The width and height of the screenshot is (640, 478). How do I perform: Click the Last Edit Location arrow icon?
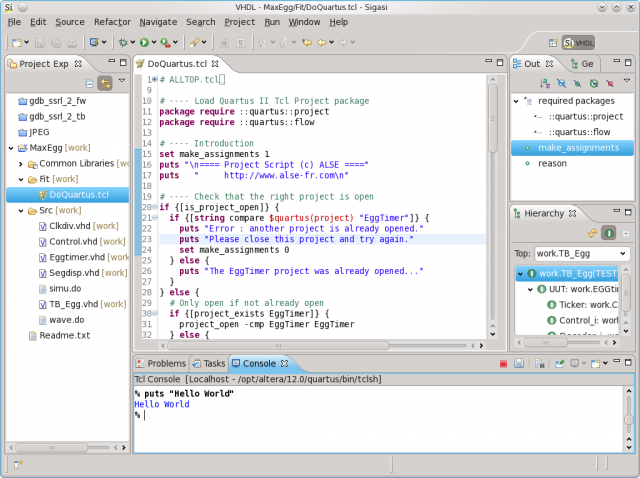pos(307,42)
